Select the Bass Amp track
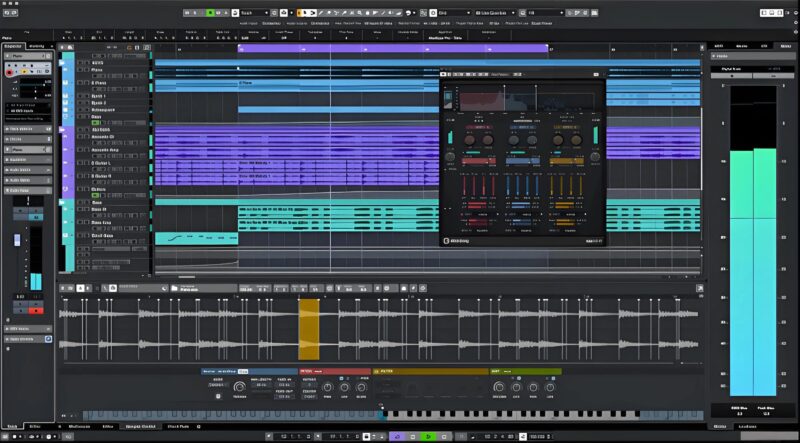The height and width of the screenshot is (443, 800). click(x=99, y=223)
